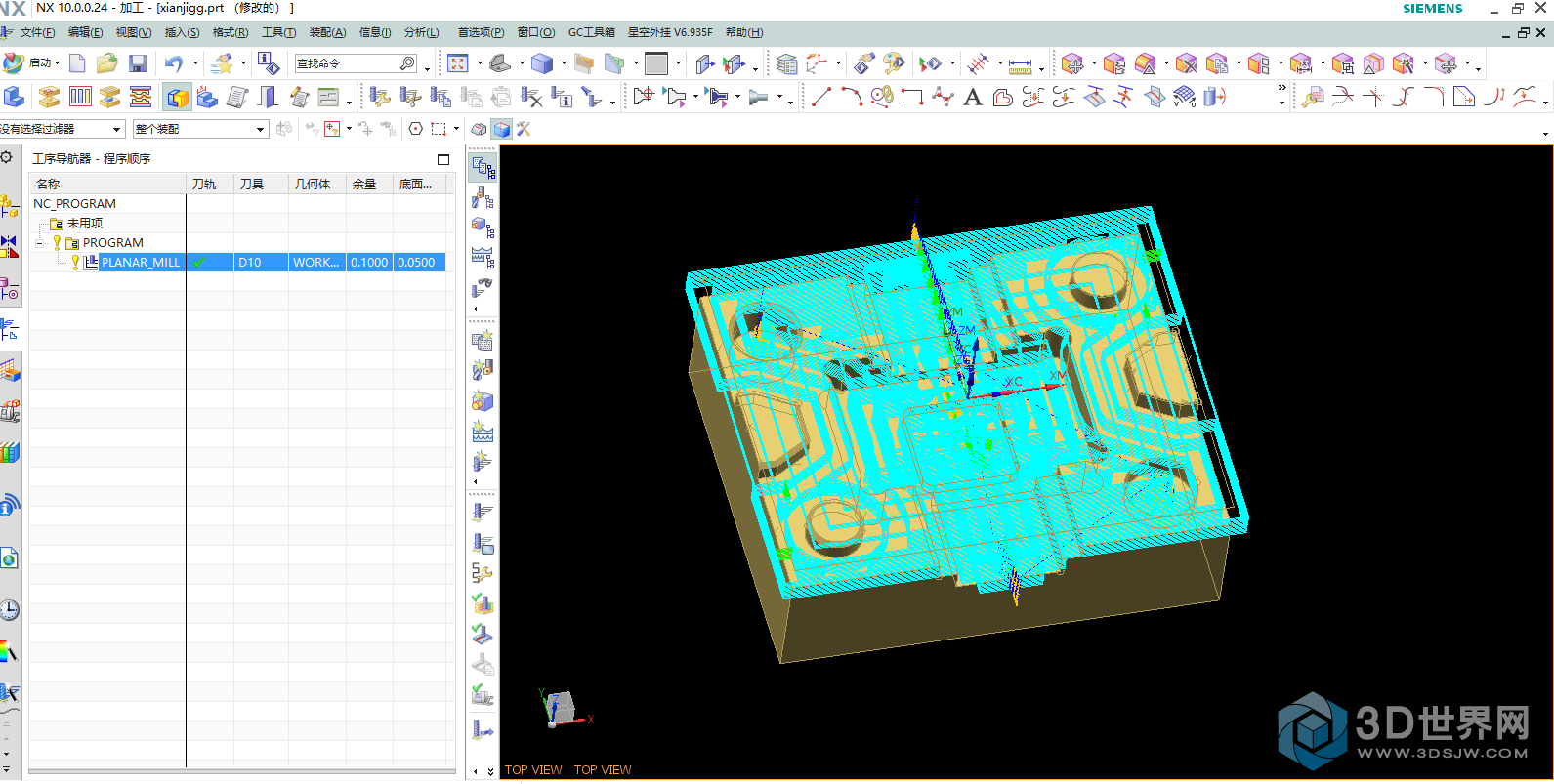The image size is (1554, 784).
Task: Switch to Machine Tool view icon
Action: point(483,198)
